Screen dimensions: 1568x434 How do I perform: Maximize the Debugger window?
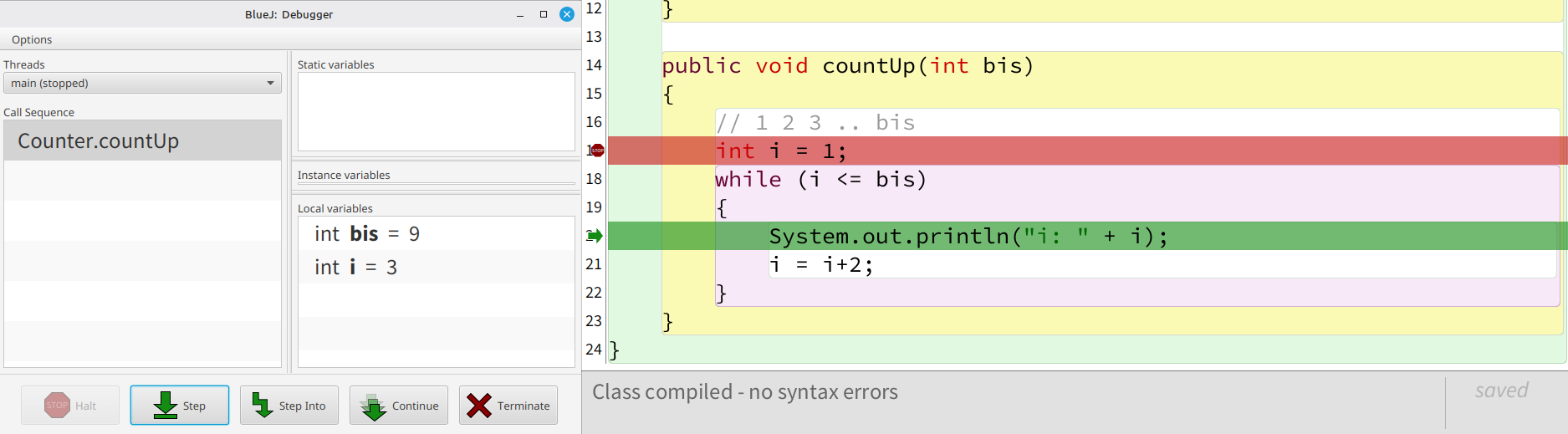(x=544, y=14)
